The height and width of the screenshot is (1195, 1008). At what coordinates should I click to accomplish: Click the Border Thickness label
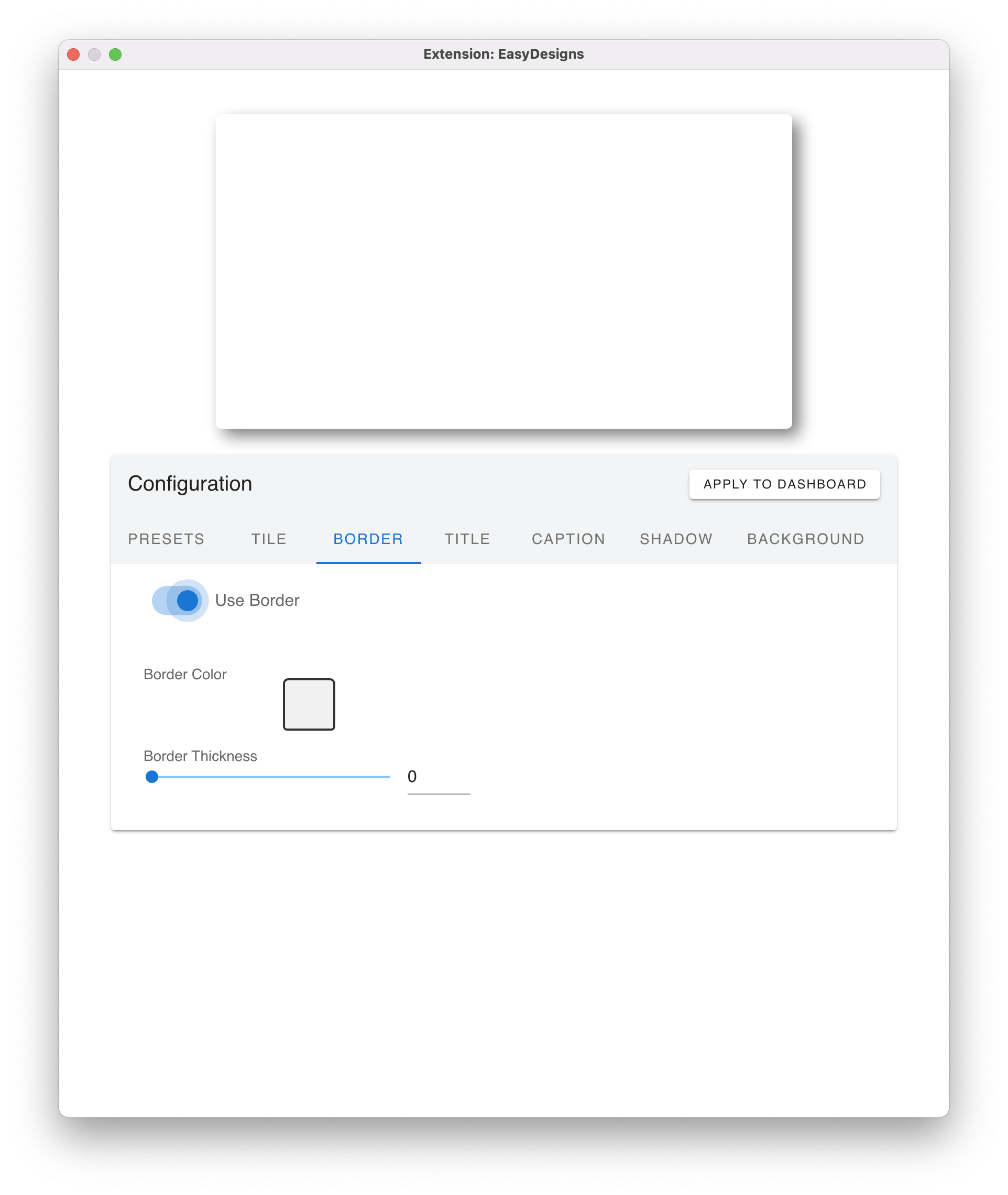(x=200, y=756)
